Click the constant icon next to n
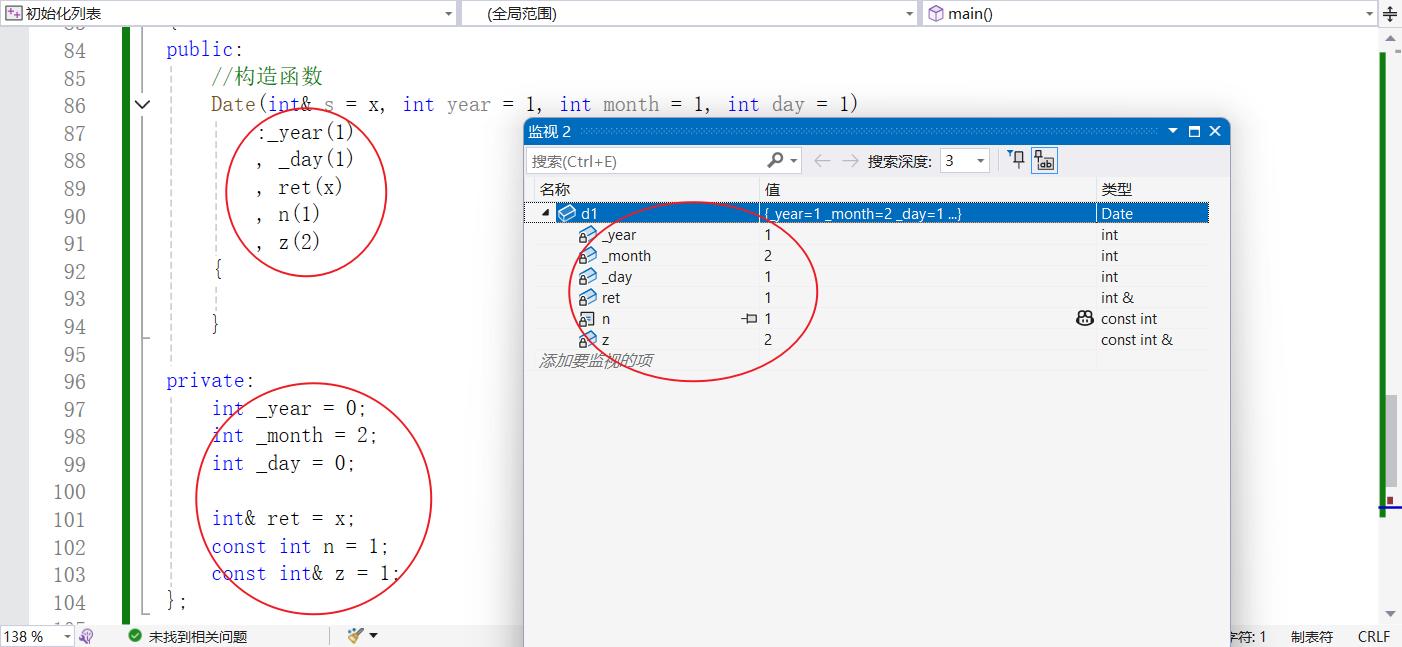The image size is (1402, 647). [587, 319]
